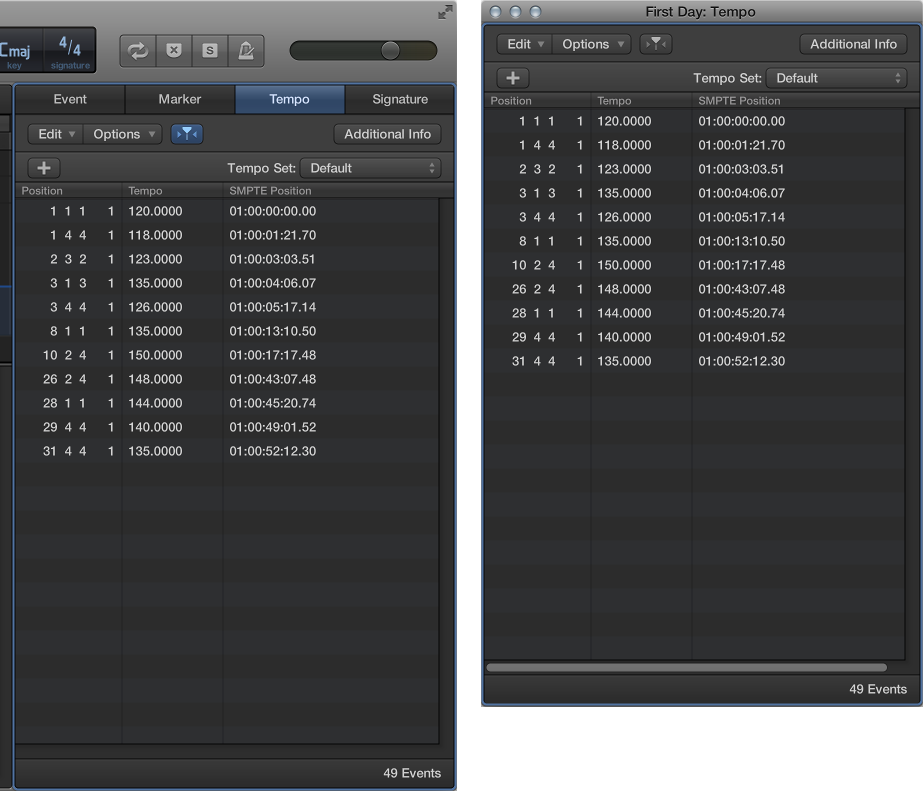Click the plus icon to add a tempo event
The height and width of the screenshot is (792, 924).
pos(43,167)
